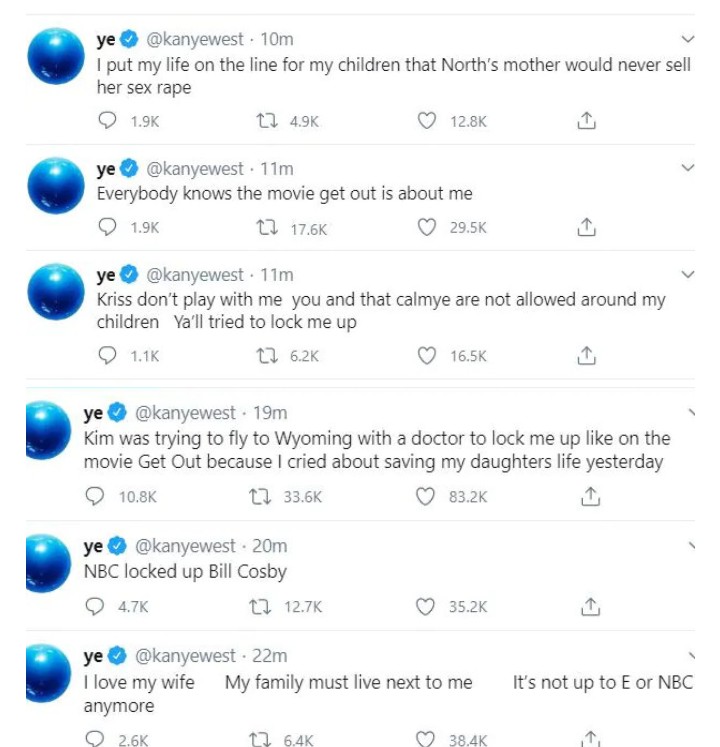
Task: Like the tweet with 12.8K likes
Action: coord(427,121)
